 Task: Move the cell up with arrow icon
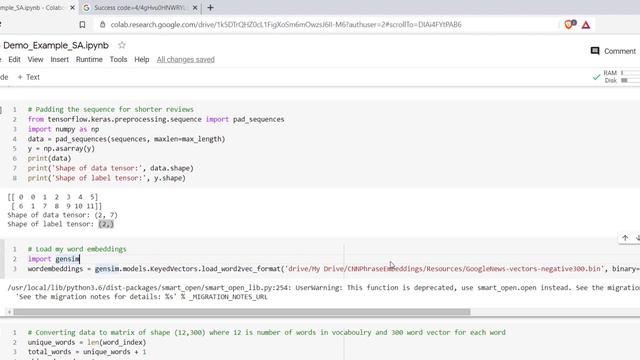coord(625,238)
